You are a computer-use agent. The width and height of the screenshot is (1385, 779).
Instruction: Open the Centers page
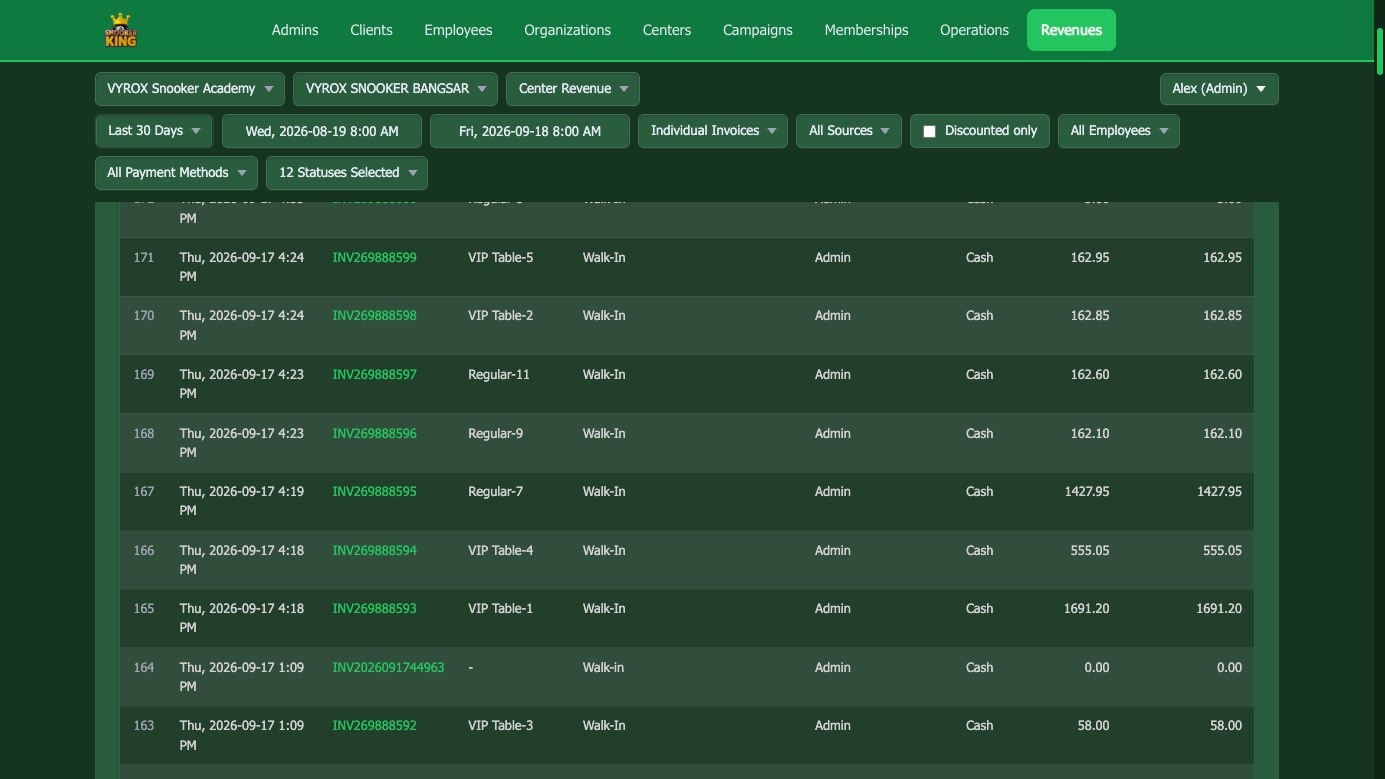pos(667,30)
